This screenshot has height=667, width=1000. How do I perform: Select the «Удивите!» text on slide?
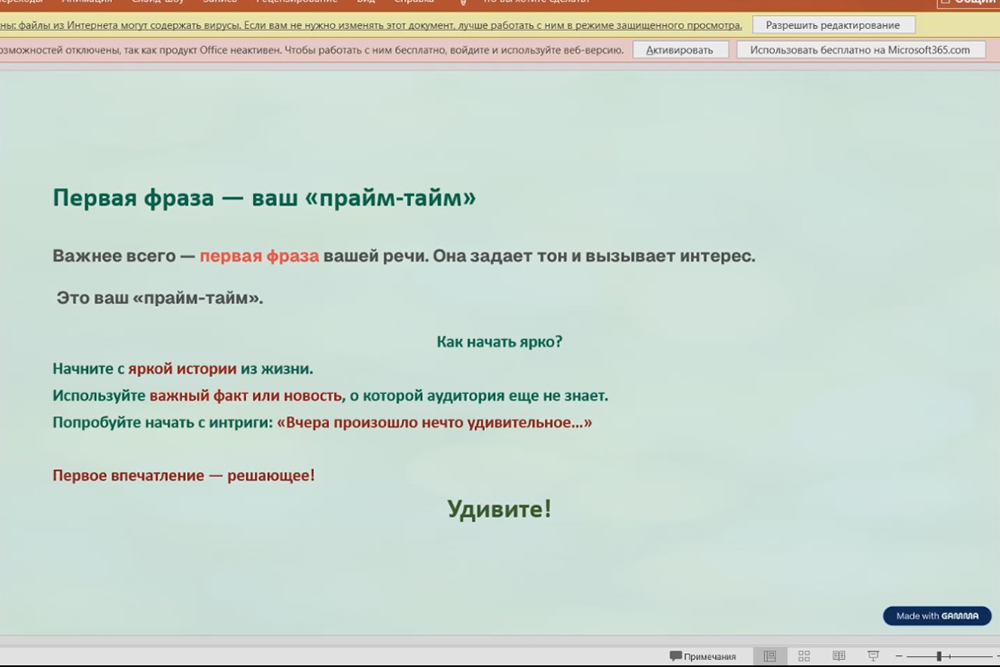pyautogui.click(x=499, y=509)
